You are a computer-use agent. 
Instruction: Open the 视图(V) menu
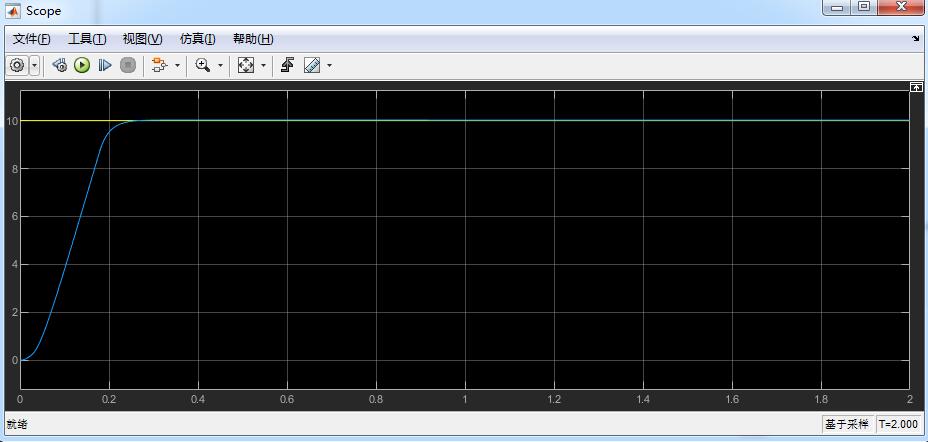[x=142, y=39]
